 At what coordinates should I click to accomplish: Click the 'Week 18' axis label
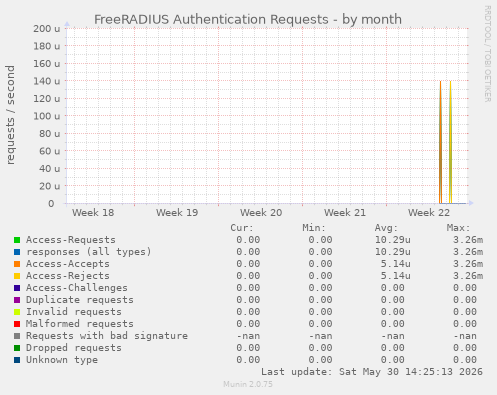pyautogui.click(x=93, y=213)
